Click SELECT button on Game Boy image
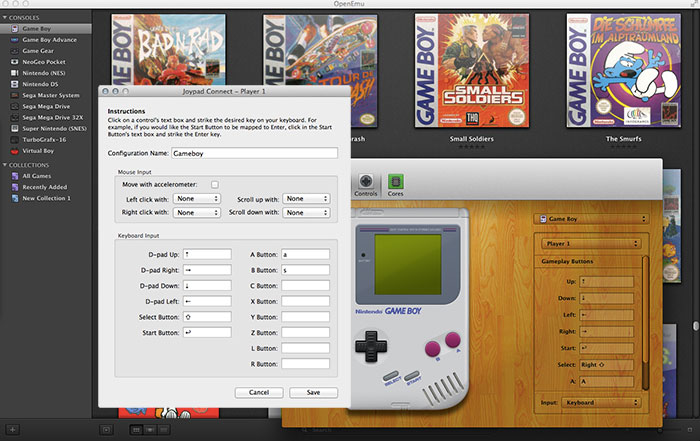Image resolution: width=700 pixels, height=441 pixels. pos(391,376)
